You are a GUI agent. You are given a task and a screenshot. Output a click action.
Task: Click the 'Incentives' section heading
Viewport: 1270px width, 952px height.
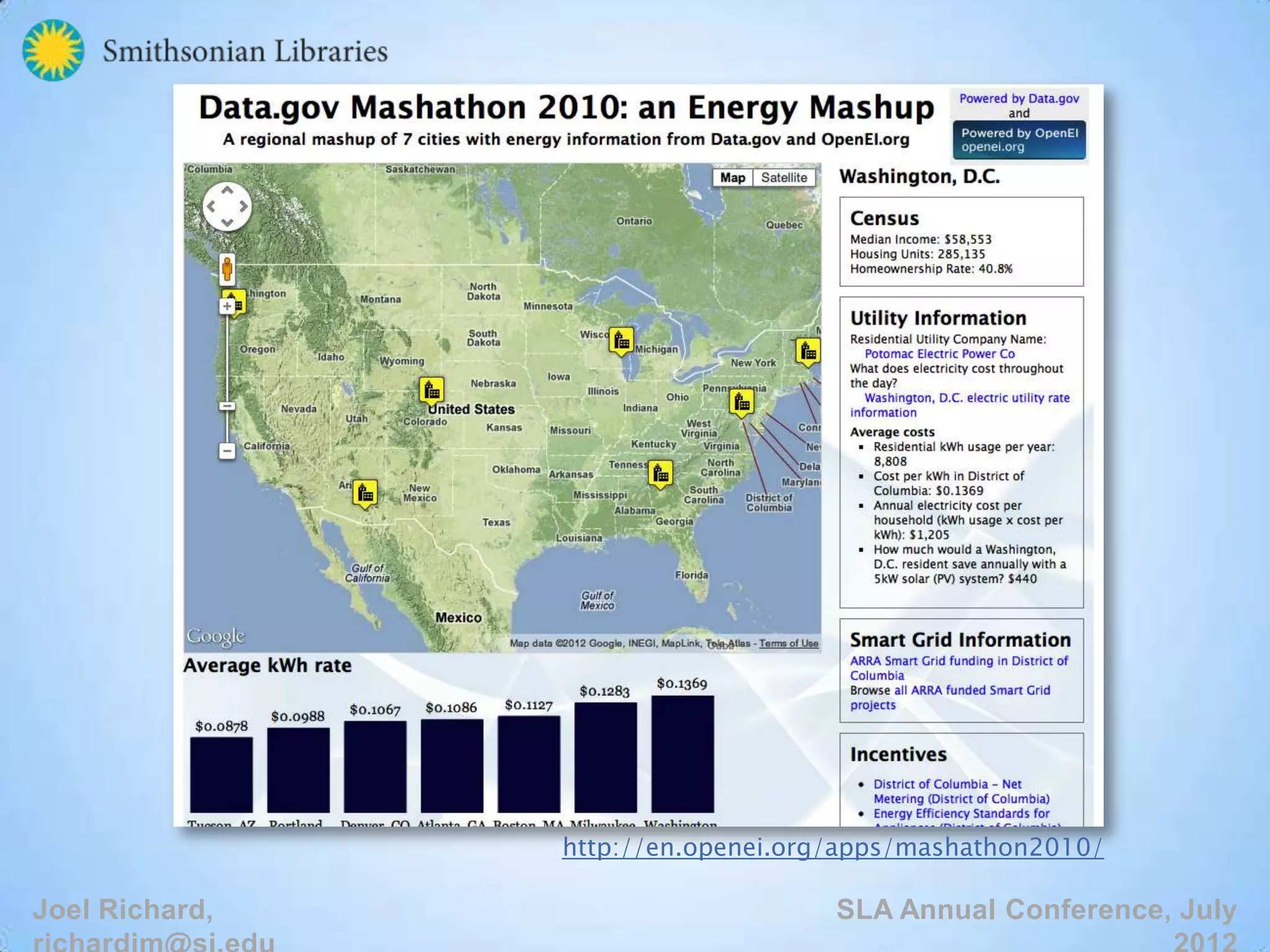(x=898, y=754)
